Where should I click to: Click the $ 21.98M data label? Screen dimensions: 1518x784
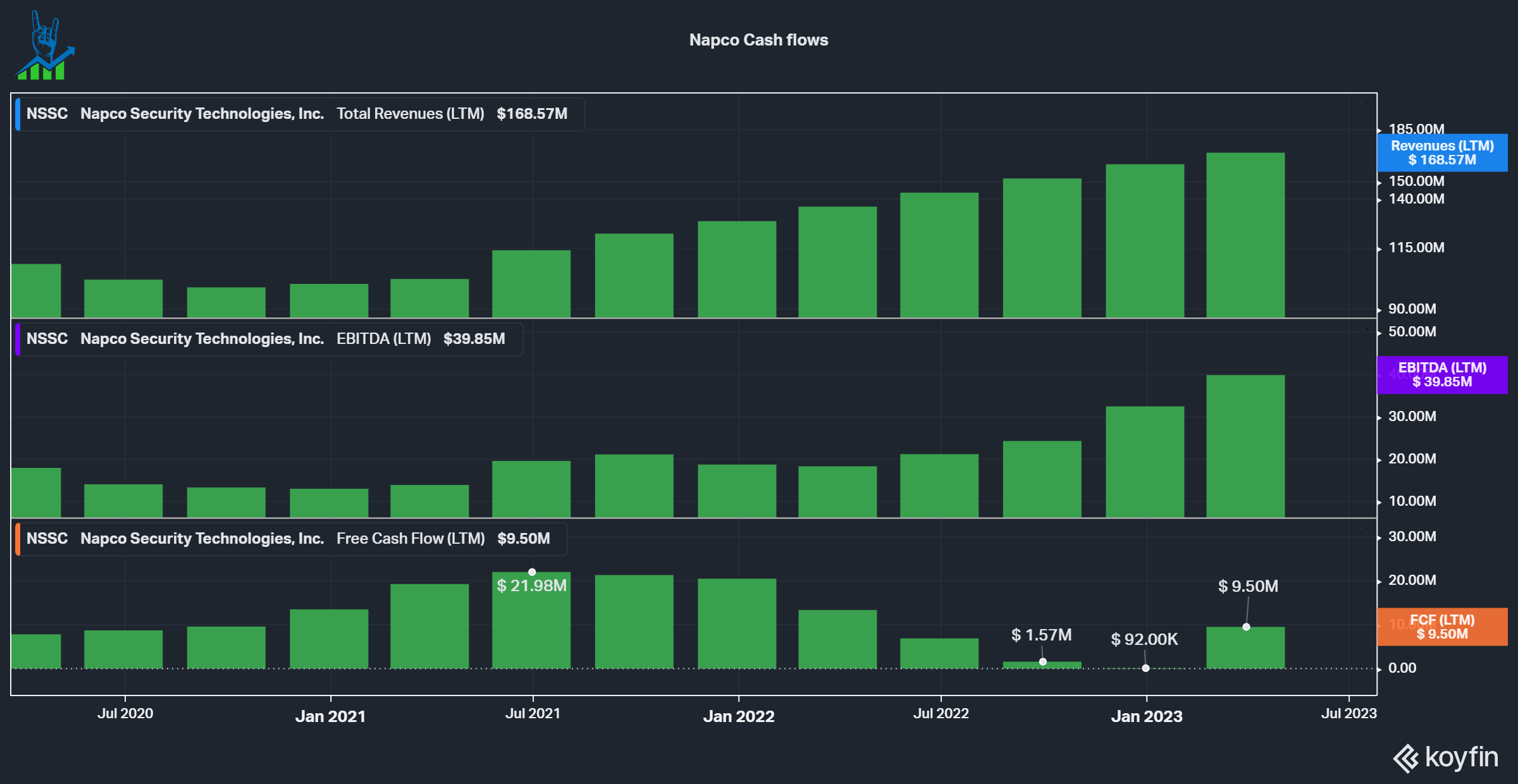[x=531, y=585]
